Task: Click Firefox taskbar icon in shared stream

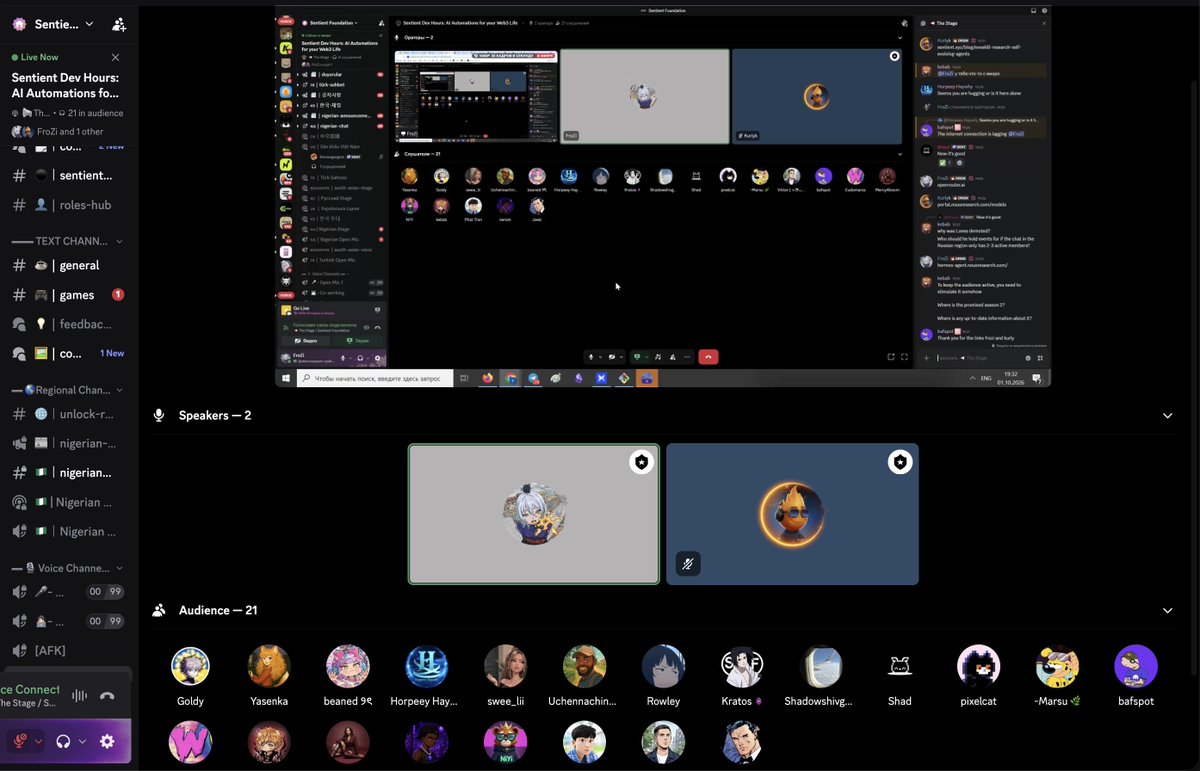Action: [488, 379]
